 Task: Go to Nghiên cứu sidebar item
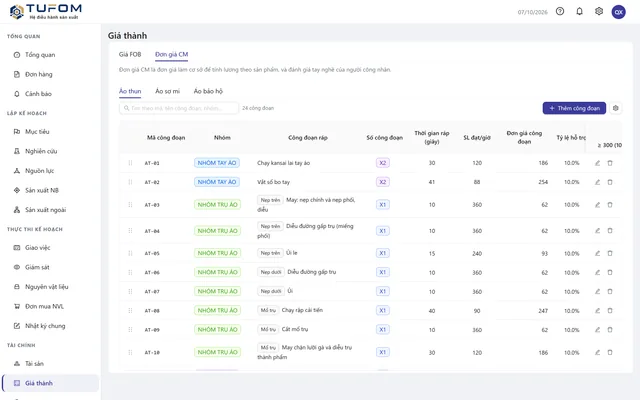tap(50, 151)
